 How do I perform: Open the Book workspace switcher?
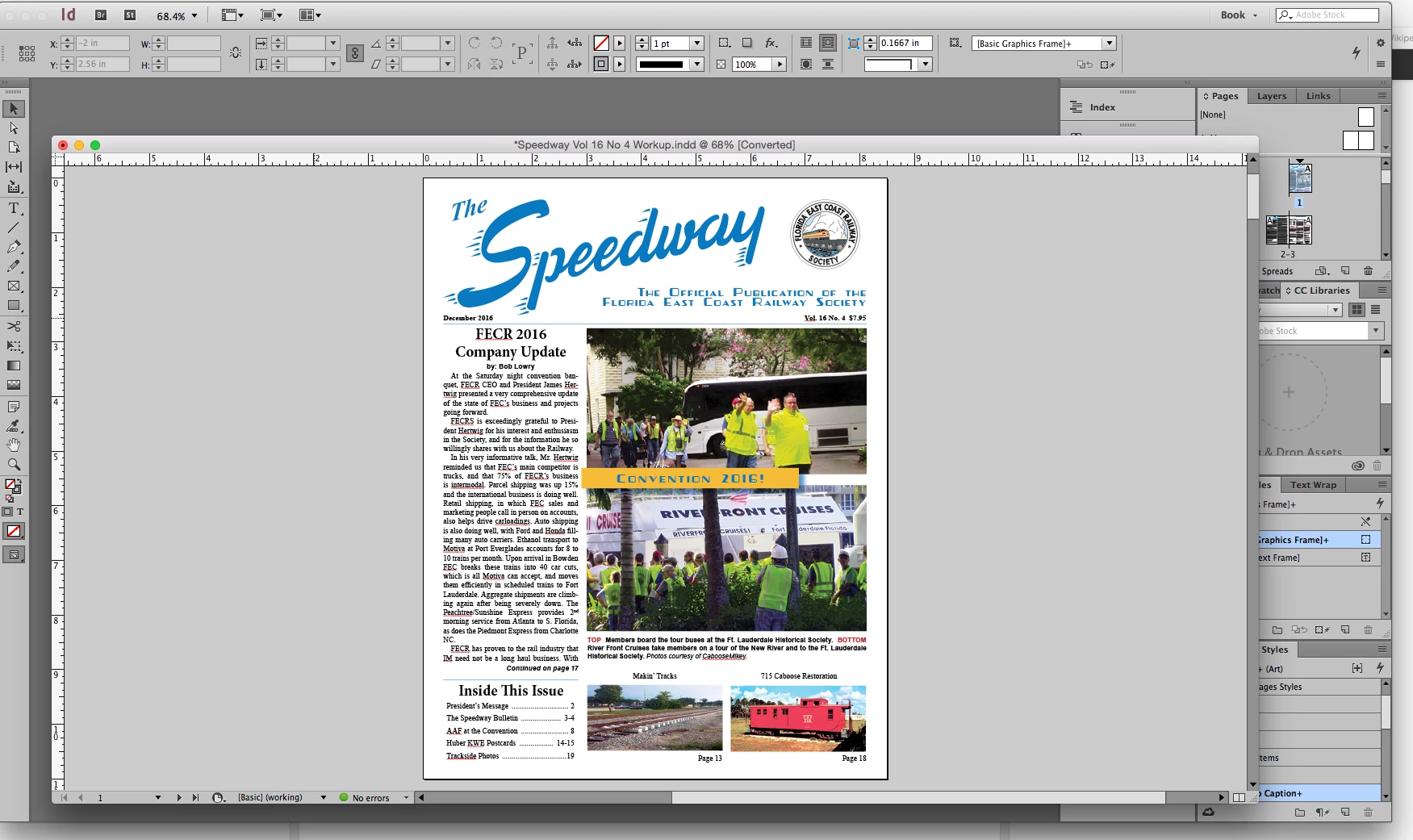(1239, 15)
